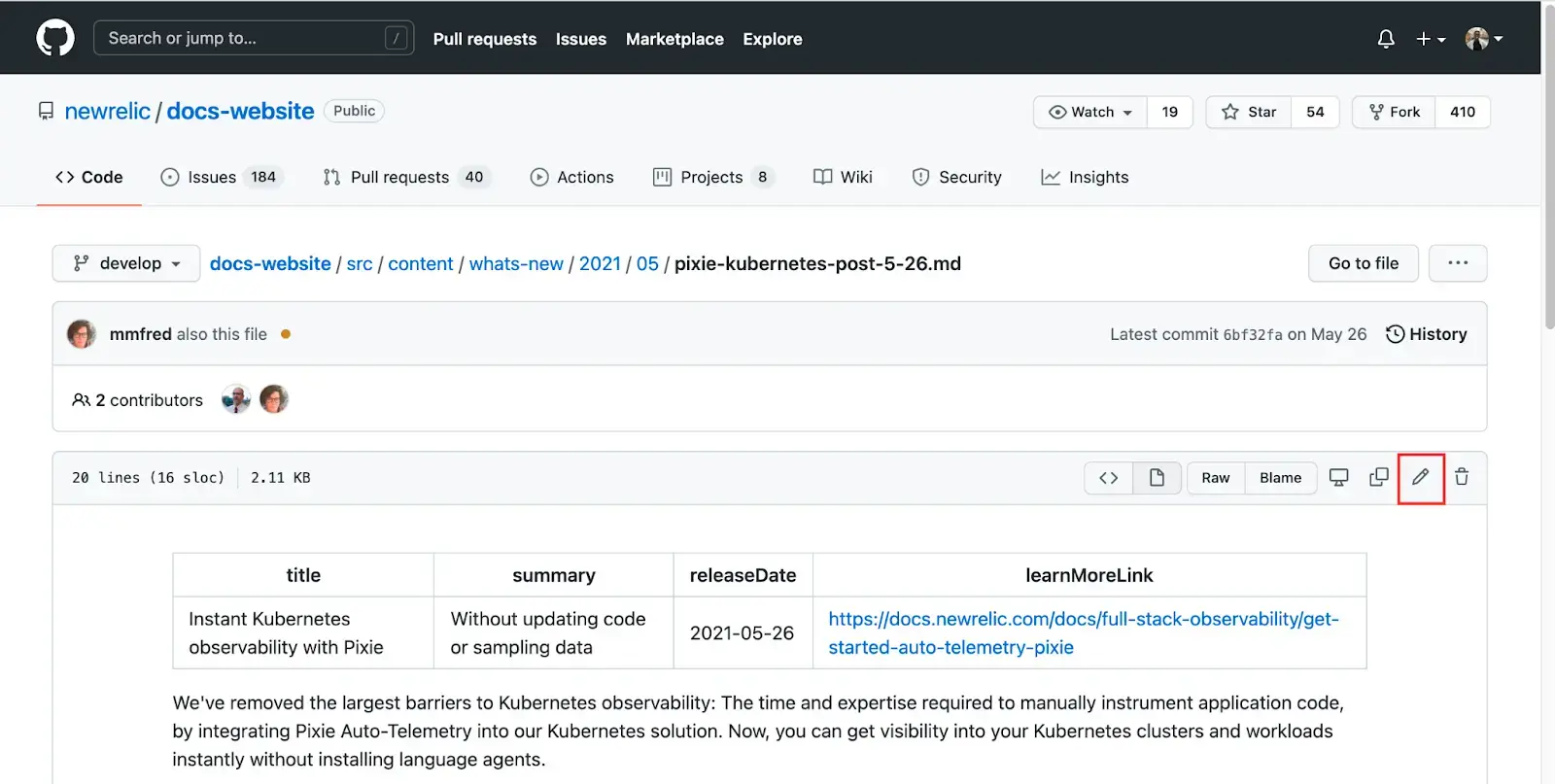Switch to source code view
The image size is (1555, 784).
pos(1108,478)
